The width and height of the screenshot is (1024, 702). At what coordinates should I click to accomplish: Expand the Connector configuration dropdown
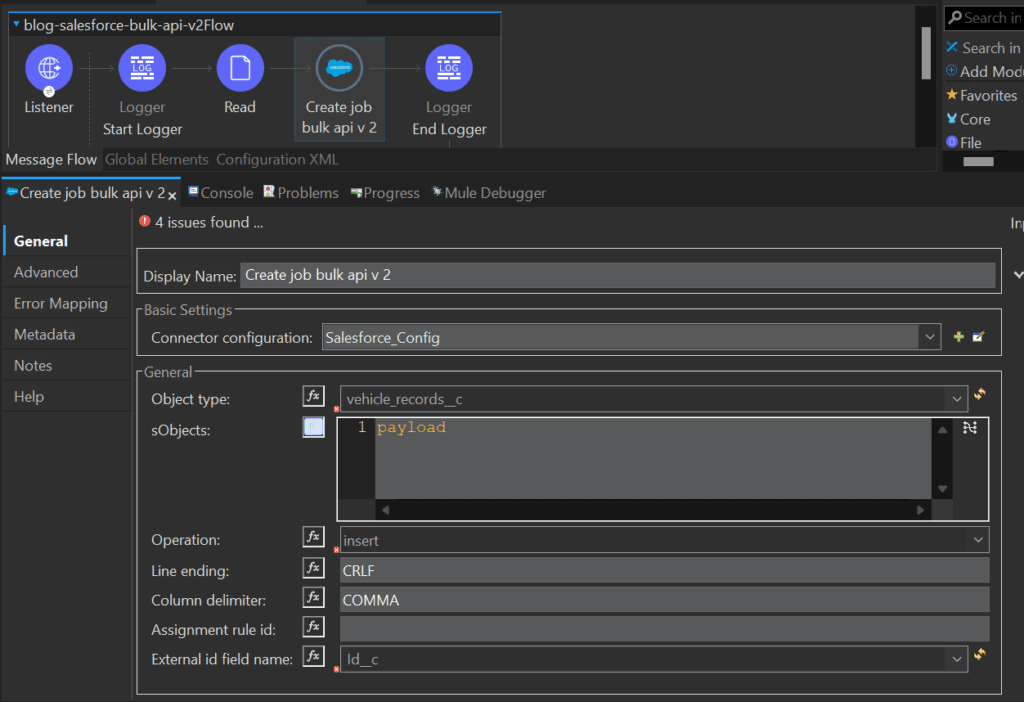(x=930, y=337)
